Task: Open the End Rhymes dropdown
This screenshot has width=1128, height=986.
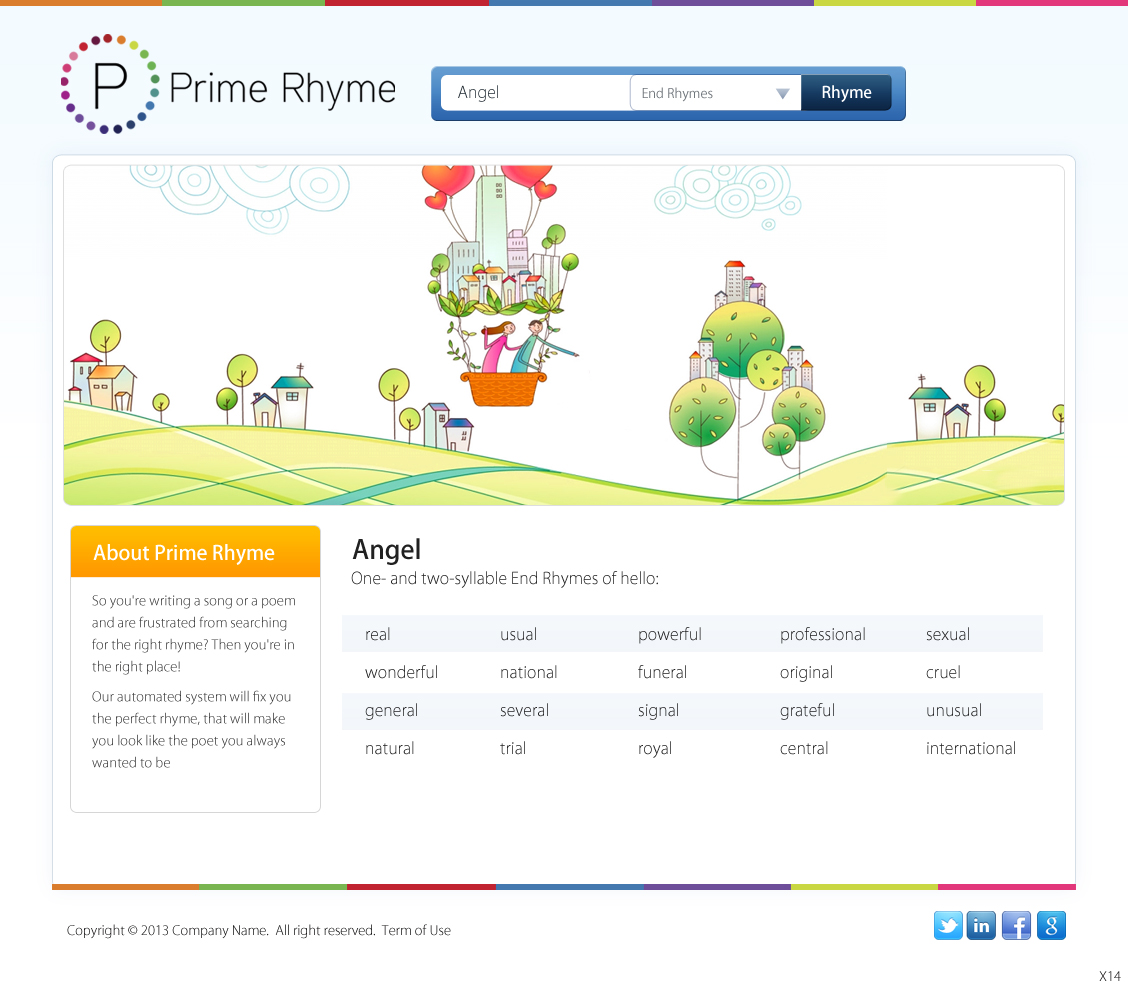Action: (705, 92)
